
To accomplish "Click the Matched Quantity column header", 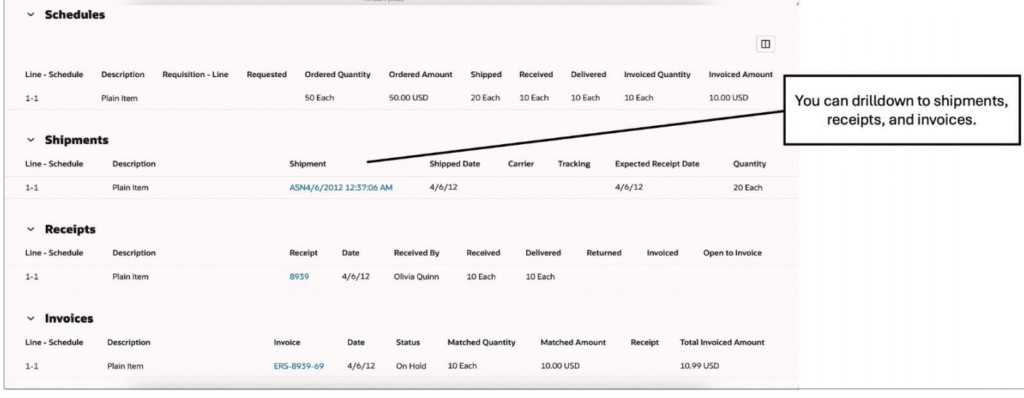I will pyautogui.click(x=481, y=342).
